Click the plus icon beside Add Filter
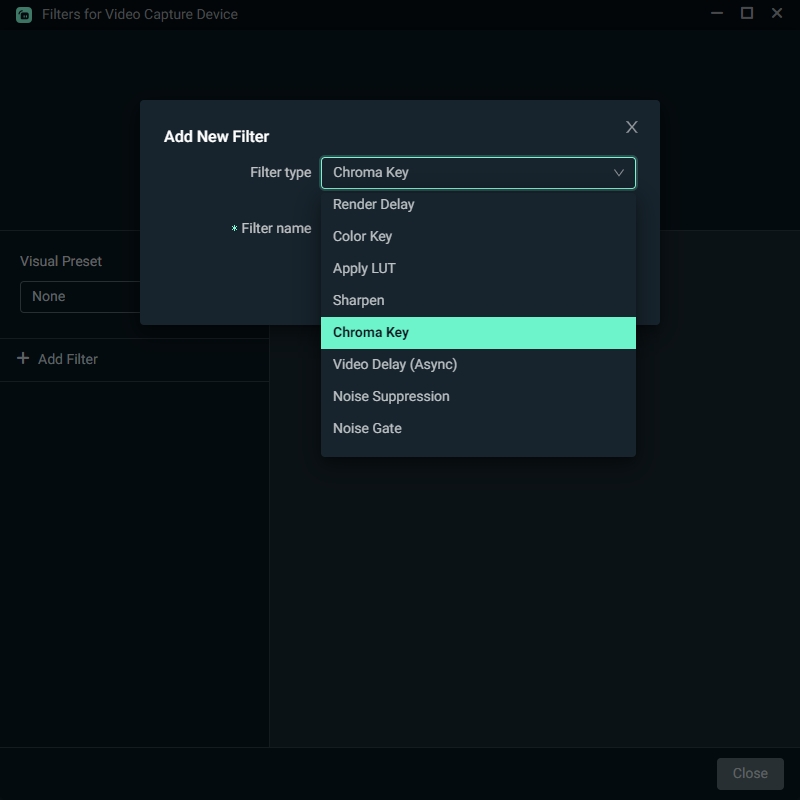The width and height of the screenshot is (800, 800). [x=23, y=358]
